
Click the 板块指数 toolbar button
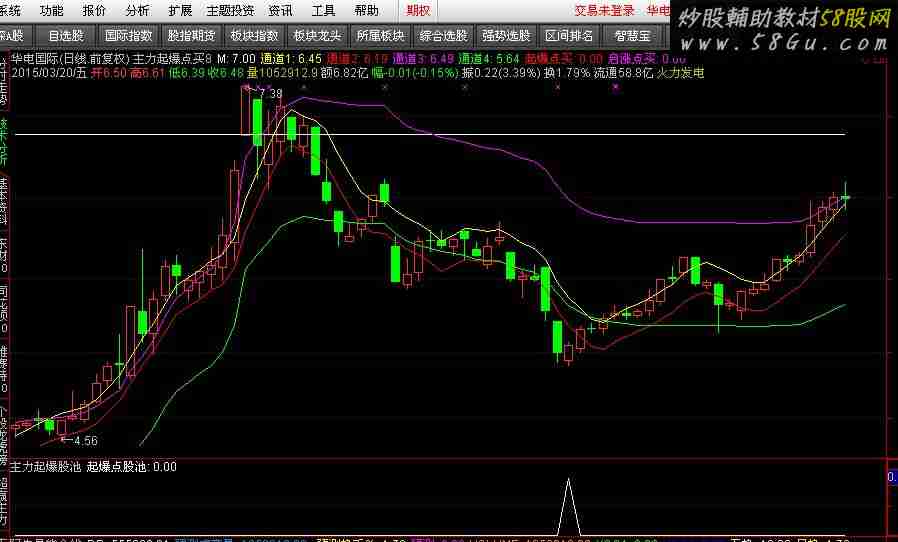point(254,36)
